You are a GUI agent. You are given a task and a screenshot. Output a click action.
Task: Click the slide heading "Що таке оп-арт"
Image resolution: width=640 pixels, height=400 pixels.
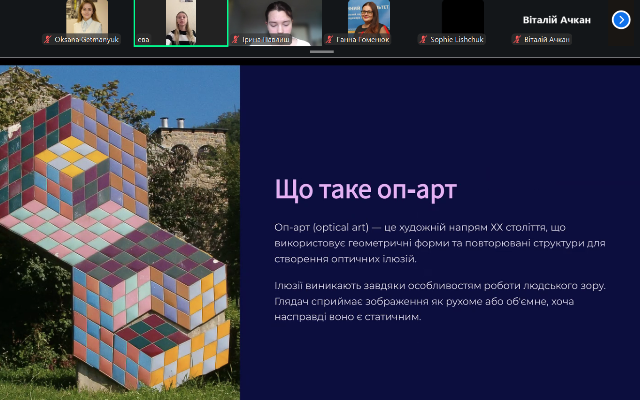pos(366,190)
